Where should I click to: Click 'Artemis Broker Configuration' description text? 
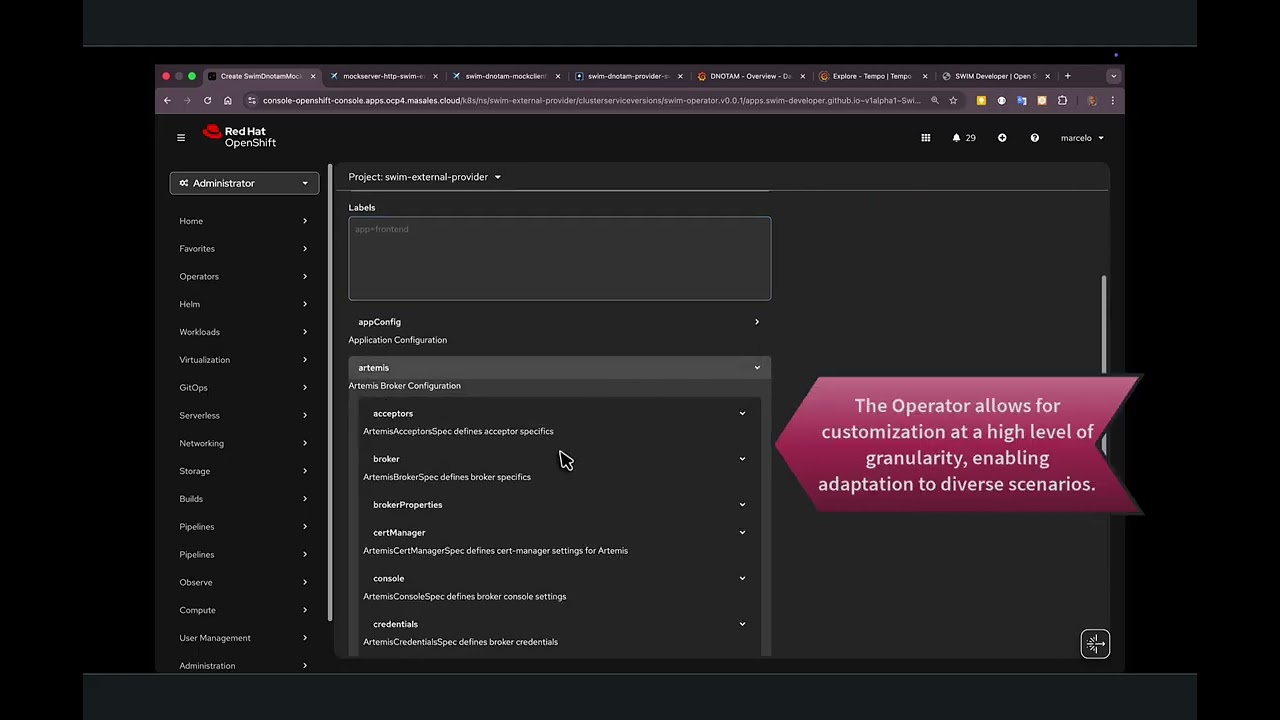(x=404, y=386)
